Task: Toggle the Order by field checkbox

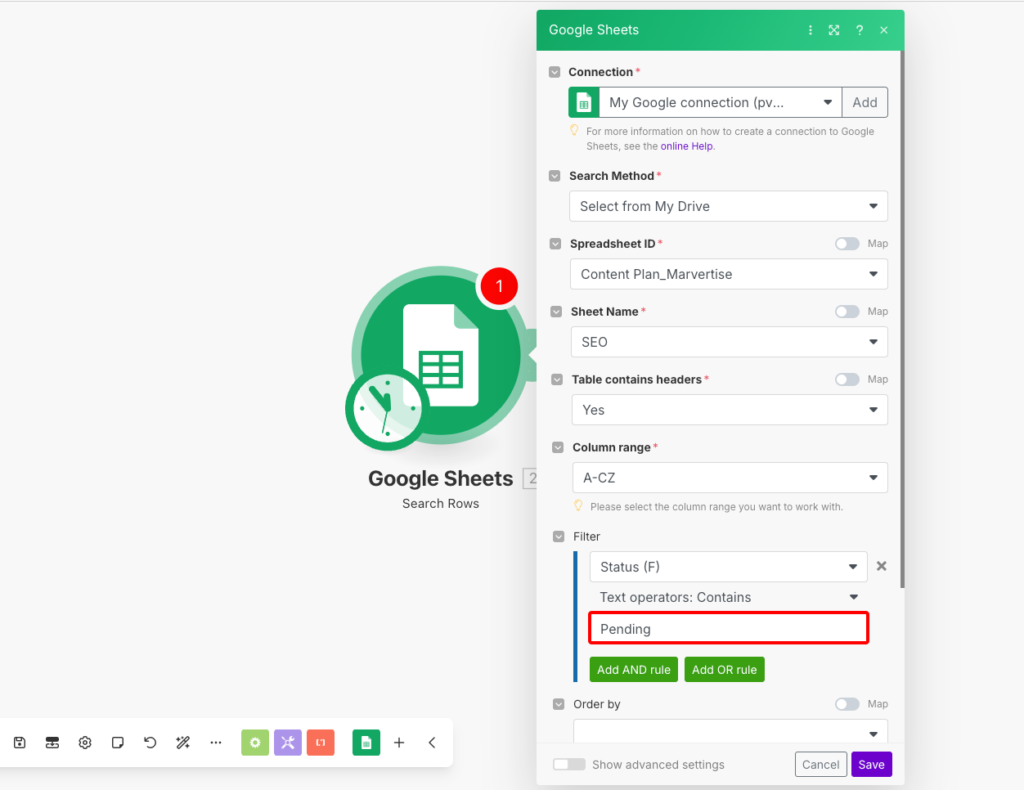Action: point(558,704)
